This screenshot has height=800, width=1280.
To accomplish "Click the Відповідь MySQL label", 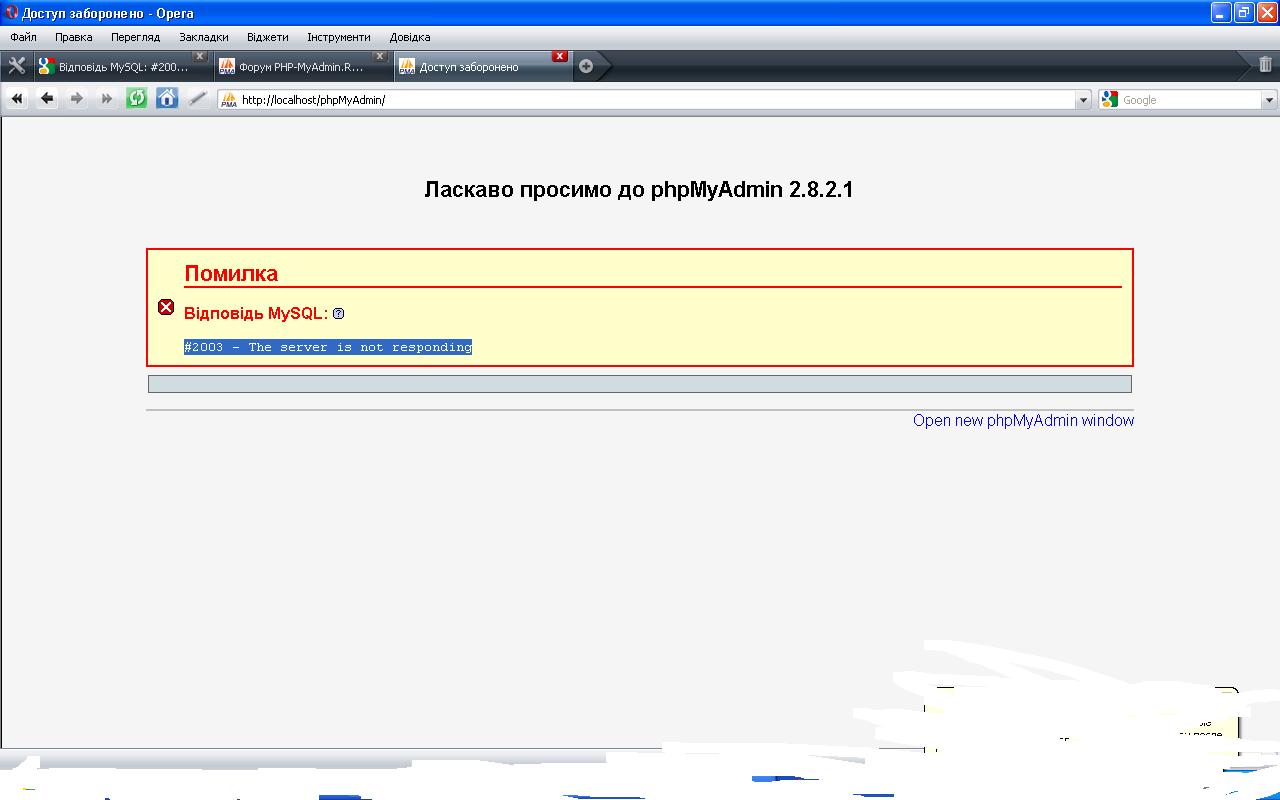I will click(x=256, y=313).
